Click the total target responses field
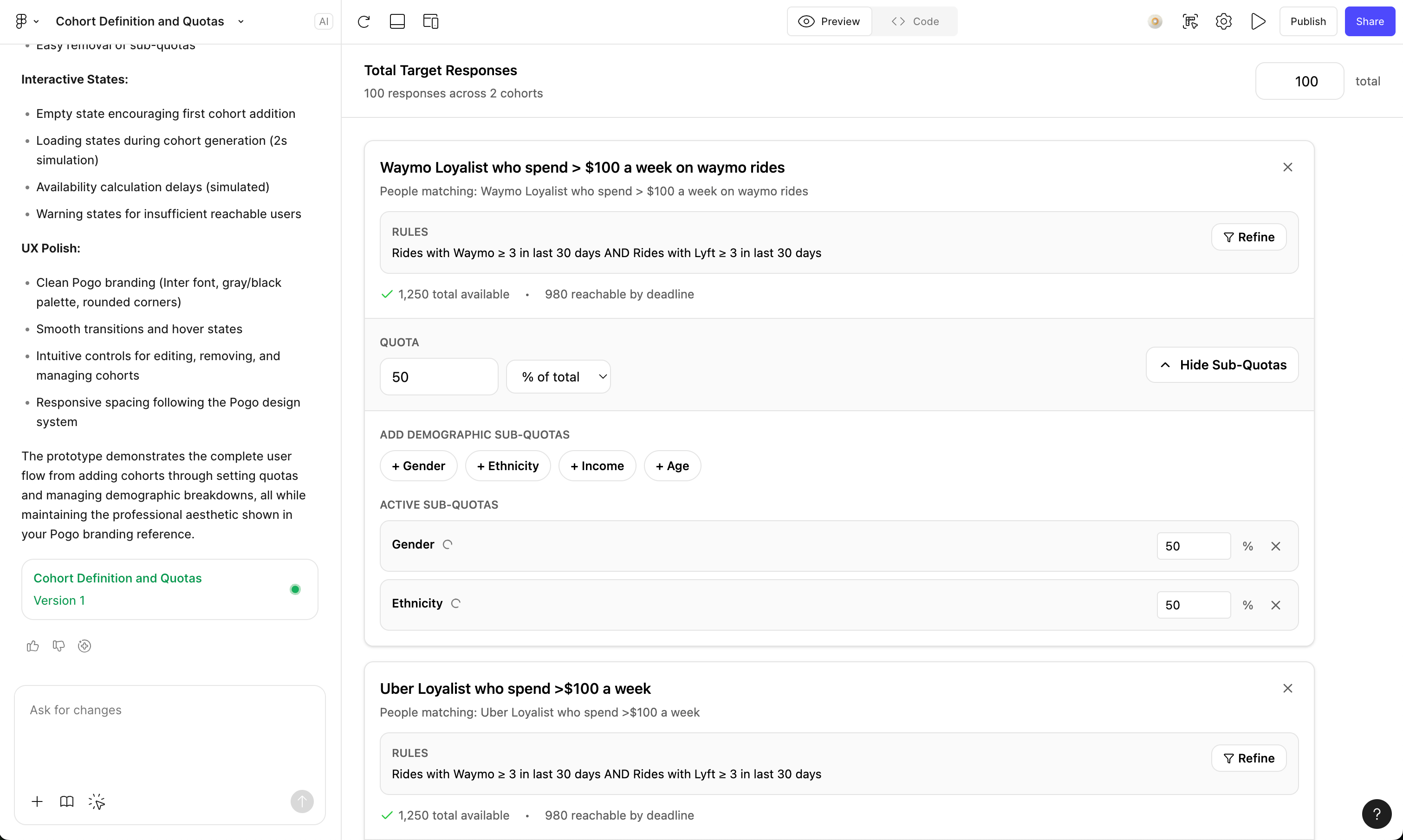Viewport: 1403px width, 840px height. point(1299,82)
